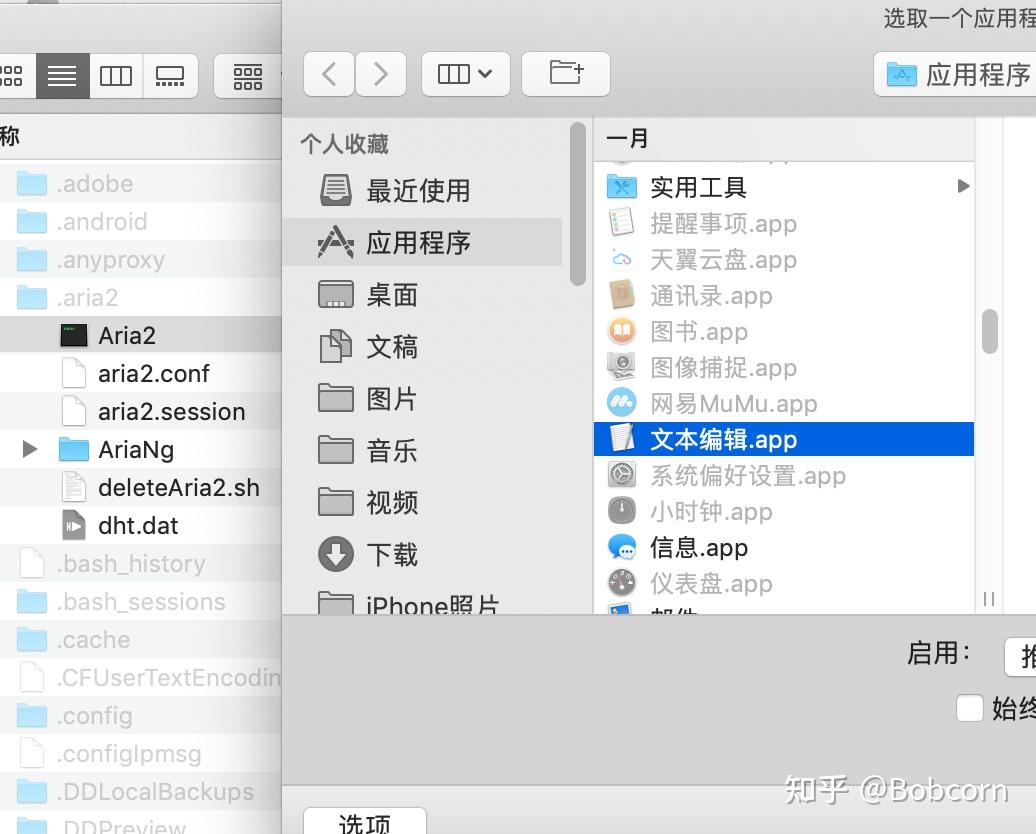Open the 实用工具 submenu arrow
This screenshot has width=1036, height=834.
pos(963,186)
